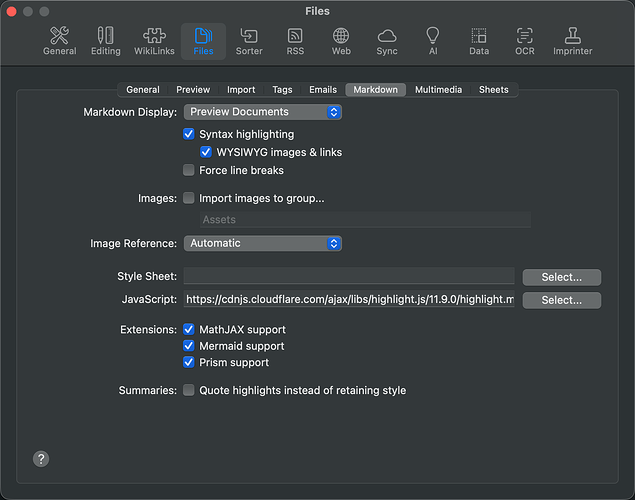Toggle Quote highlights instead of retaining style
This screenshot has width=635, height=500.
[x=189, y=390]
